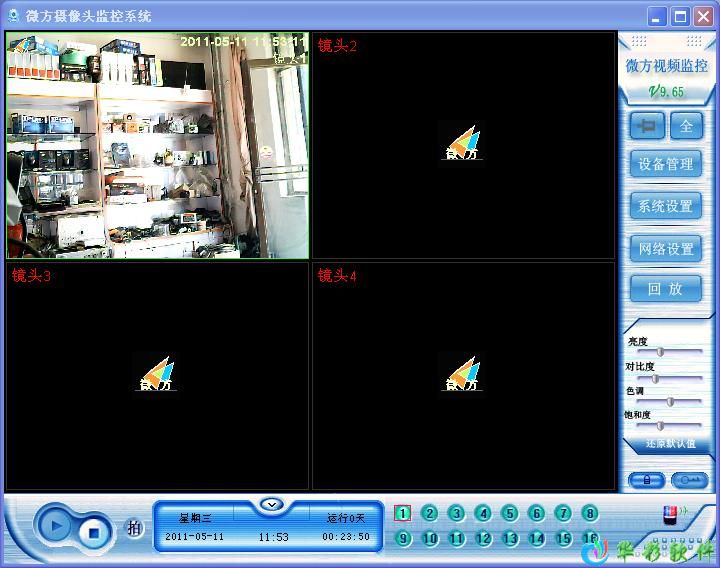Open 设备管理 device management
Image resolution: width=720 pixels, height=568 pixels.
[666, 164]
